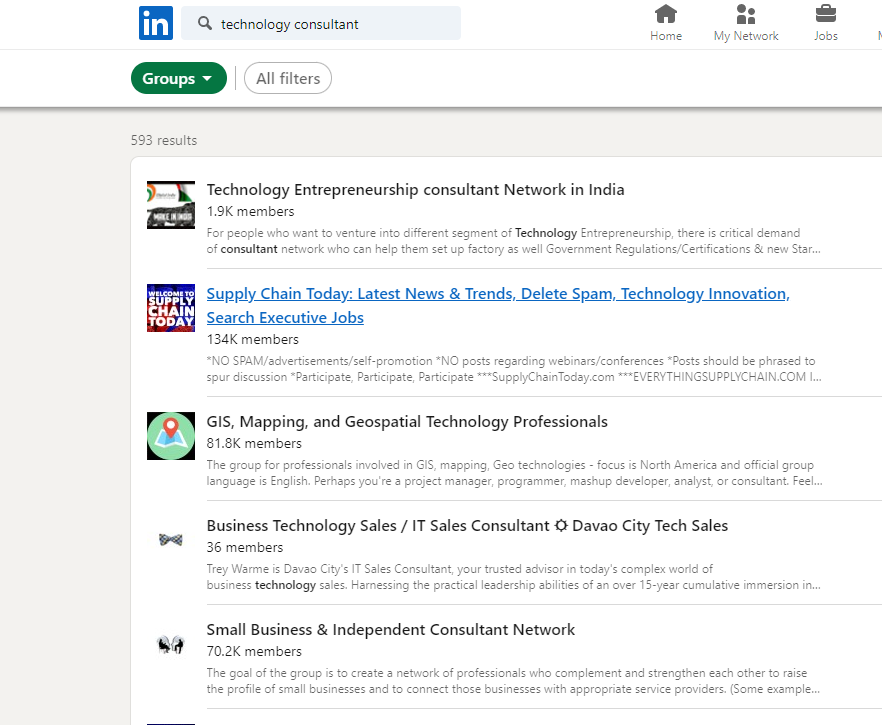Click the GIS Mapping group logo
Image resolution: width=882 pixels, height=725 pixels.
click(170, 436)
